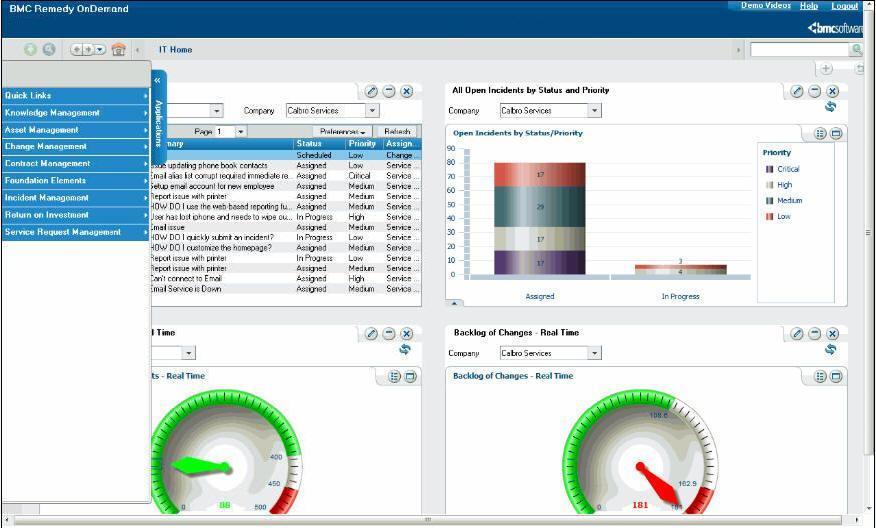
Task: Click the search input field at top right
Action: tap(799, 49)
